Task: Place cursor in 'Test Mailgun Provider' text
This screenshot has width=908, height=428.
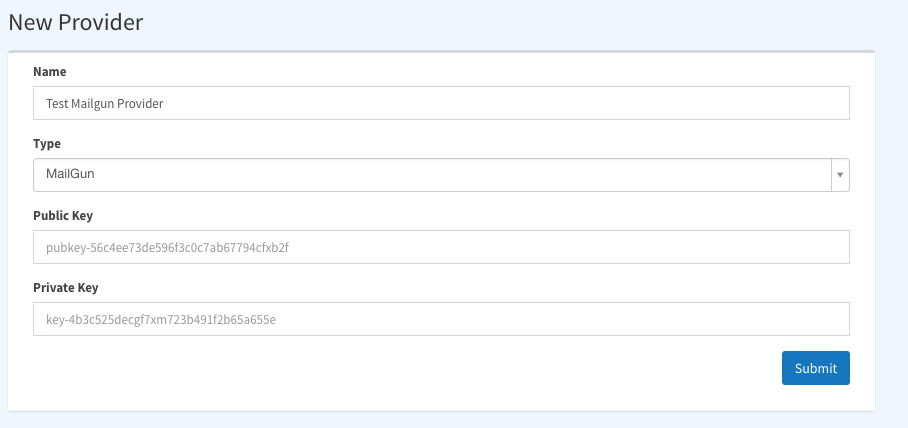Action: coord(105,104)
